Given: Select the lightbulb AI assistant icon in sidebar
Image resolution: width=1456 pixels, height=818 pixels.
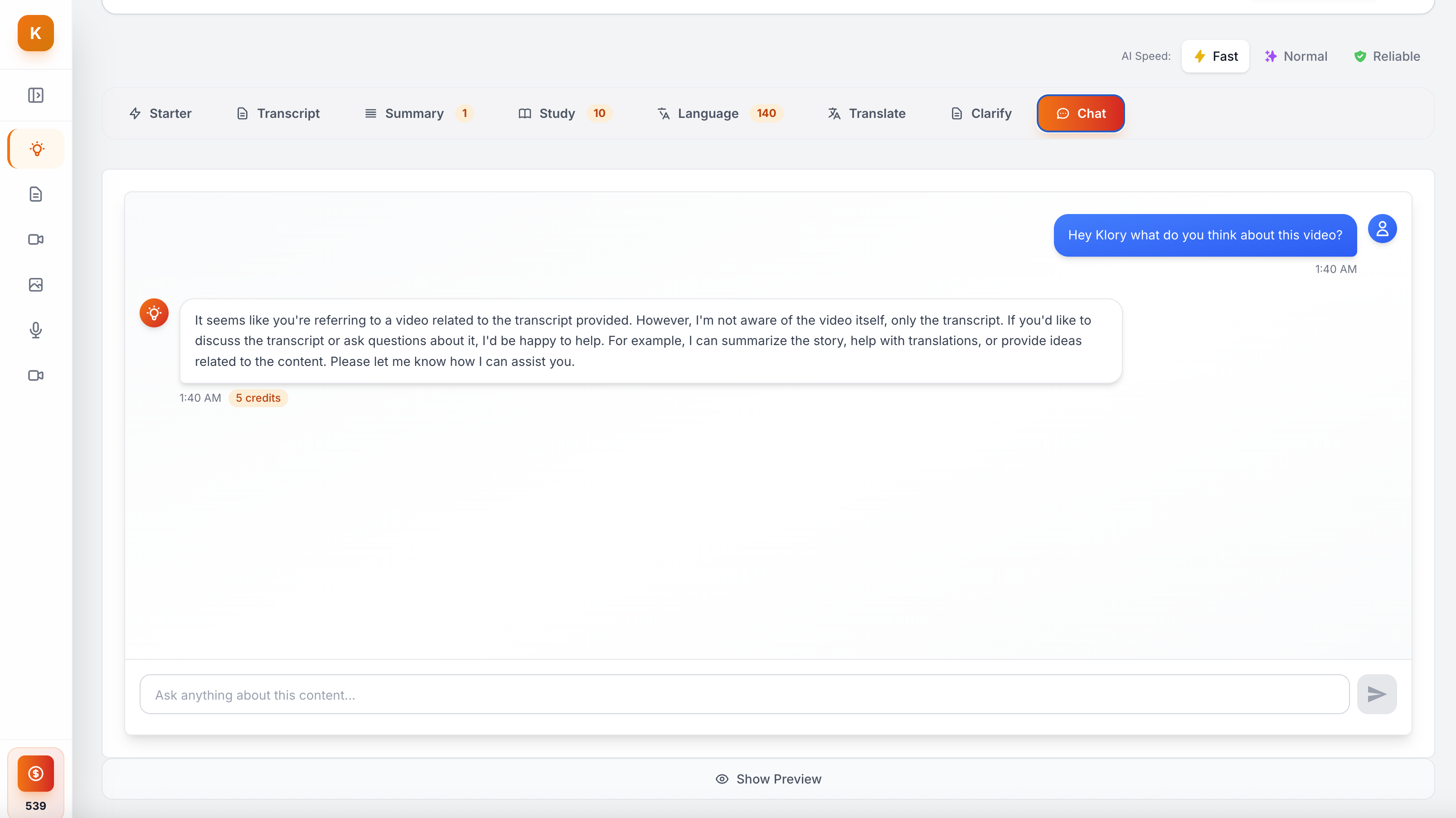Looking at the screenshot, I should click(x=36, y=149).
